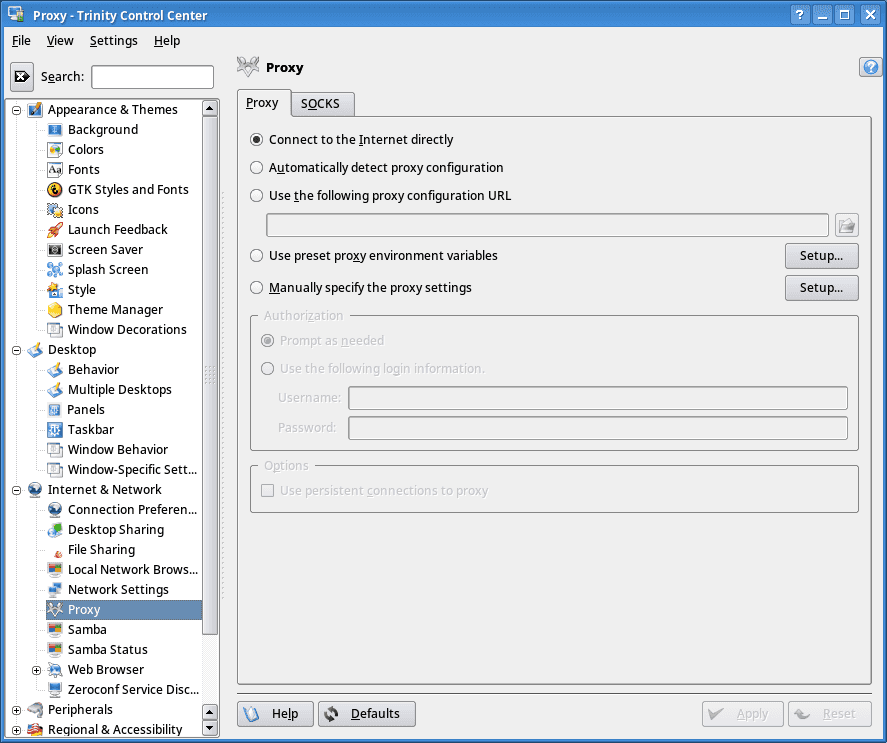887x743 pixels.
Task: Click the proxy configuration URL field
Action: click(548, 225)
